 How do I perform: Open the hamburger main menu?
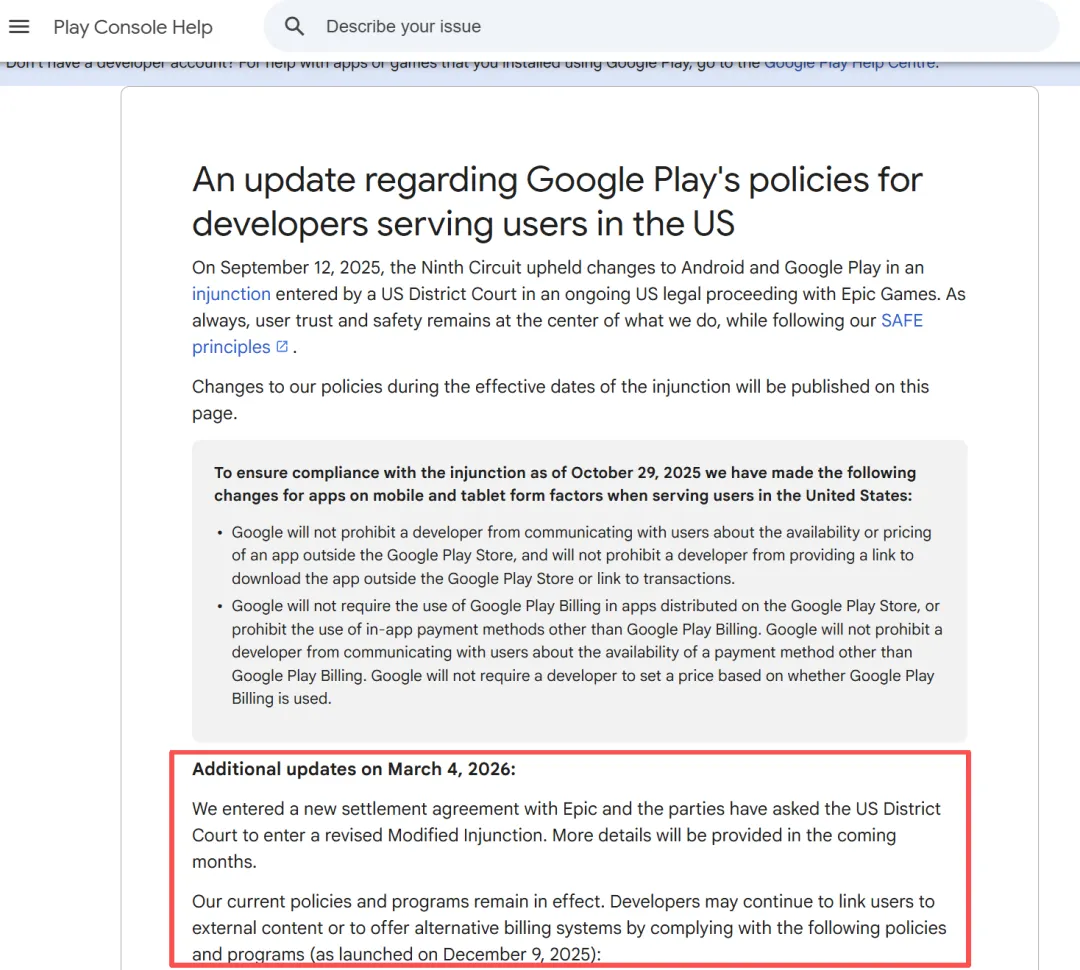pos(19,27)
